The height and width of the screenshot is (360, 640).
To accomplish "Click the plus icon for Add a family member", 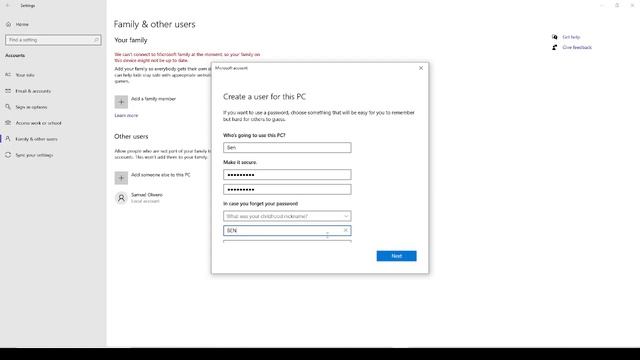I will pos(121,102).
